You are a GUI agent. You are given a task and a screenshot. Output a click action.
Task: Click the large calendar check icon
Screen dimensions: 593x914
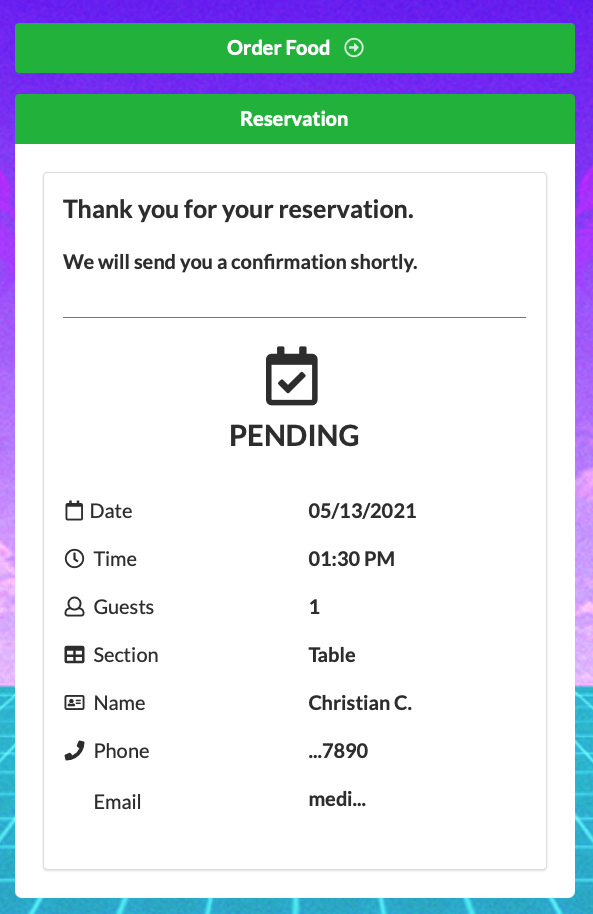[x=292, y=376]
